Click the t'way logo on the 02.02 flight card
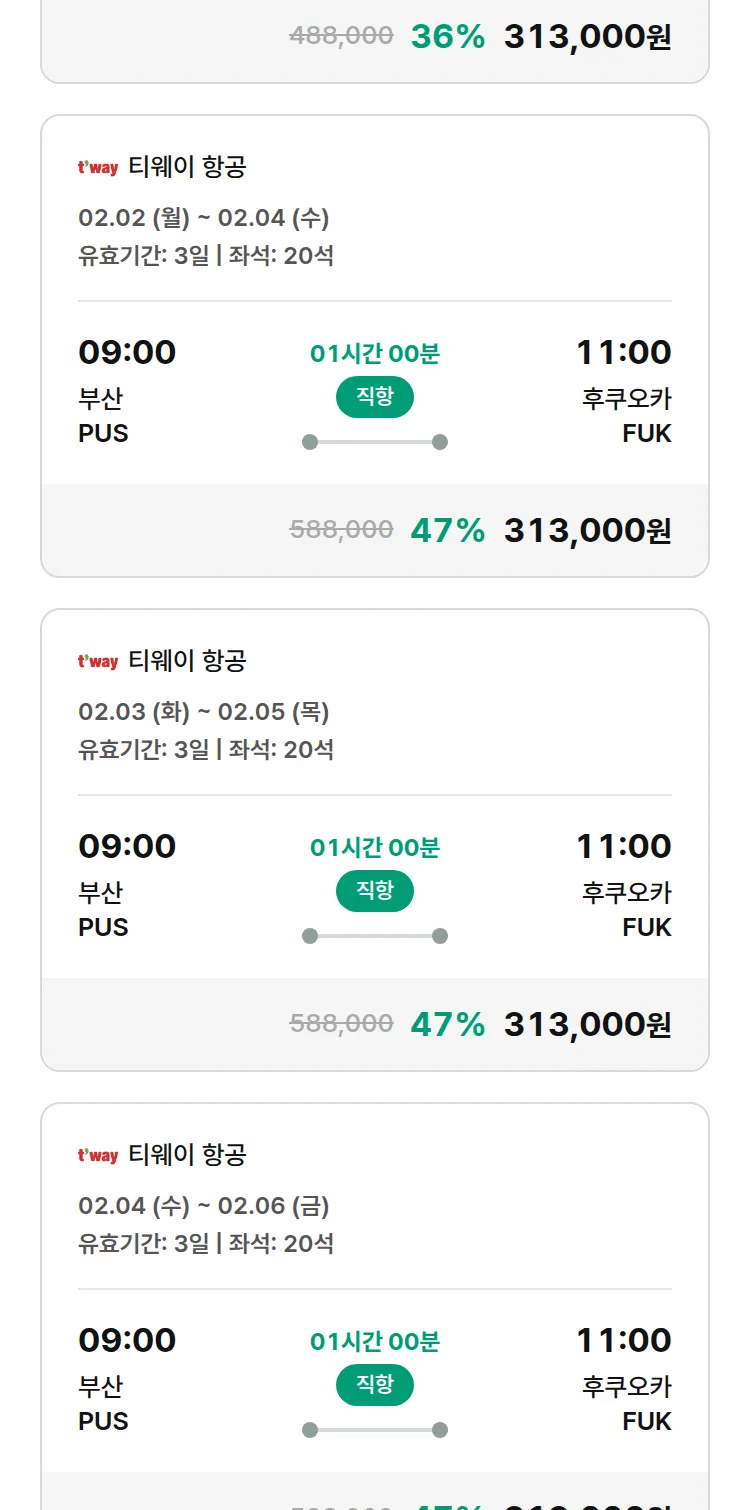Screen dimensions: 750x1510 coord(98,168)
